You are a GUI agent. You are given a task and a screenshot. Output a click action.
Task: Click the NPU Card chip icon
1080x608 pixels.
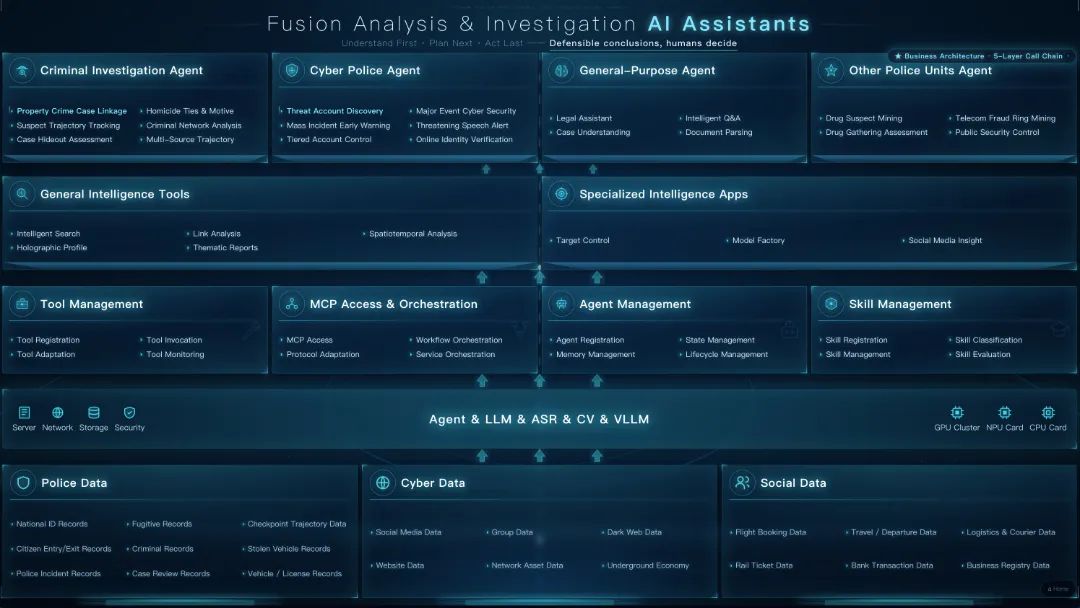(1005, 412)
